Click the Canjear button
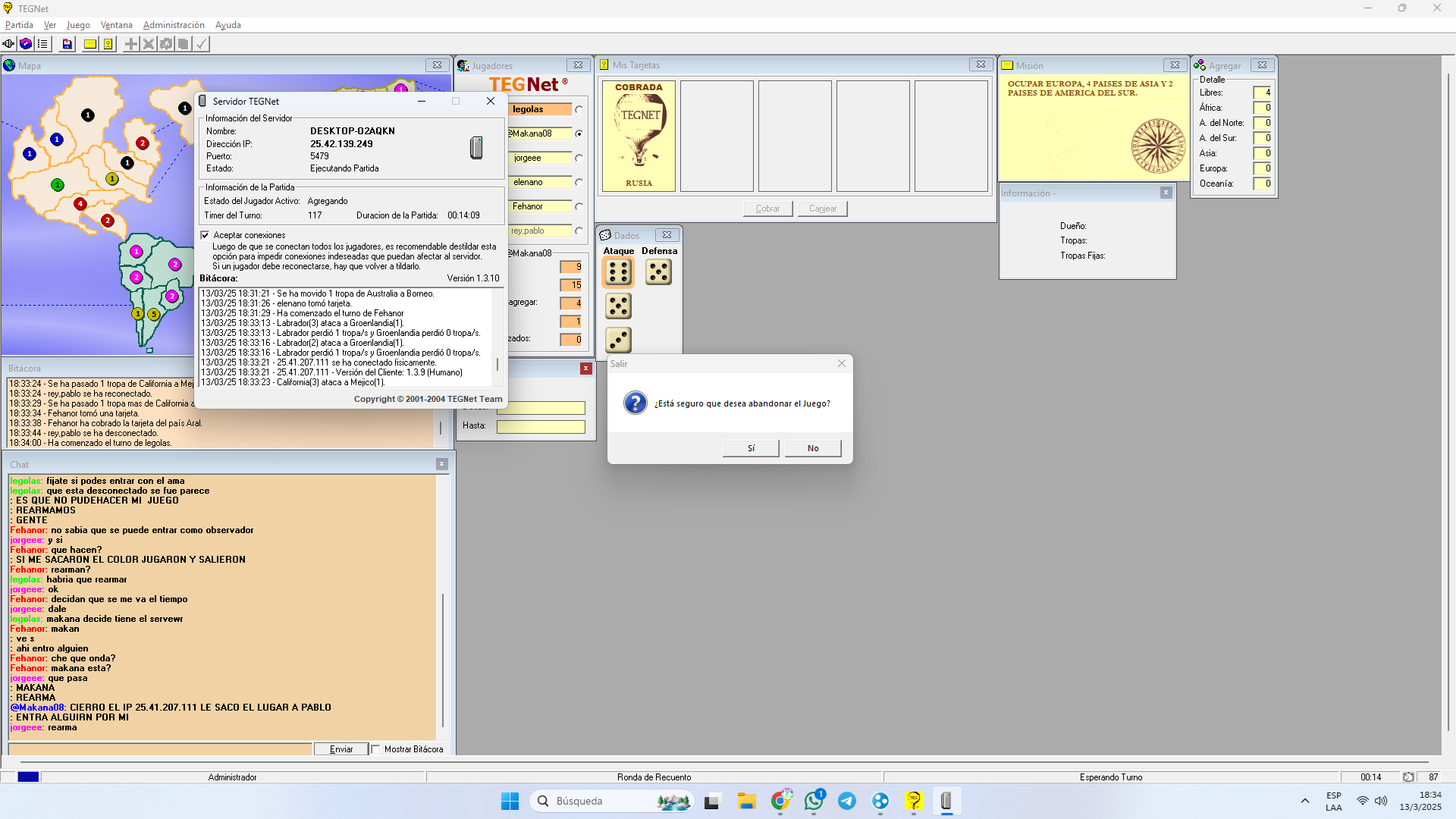The image size is (1456, 819). pos(823,209)
